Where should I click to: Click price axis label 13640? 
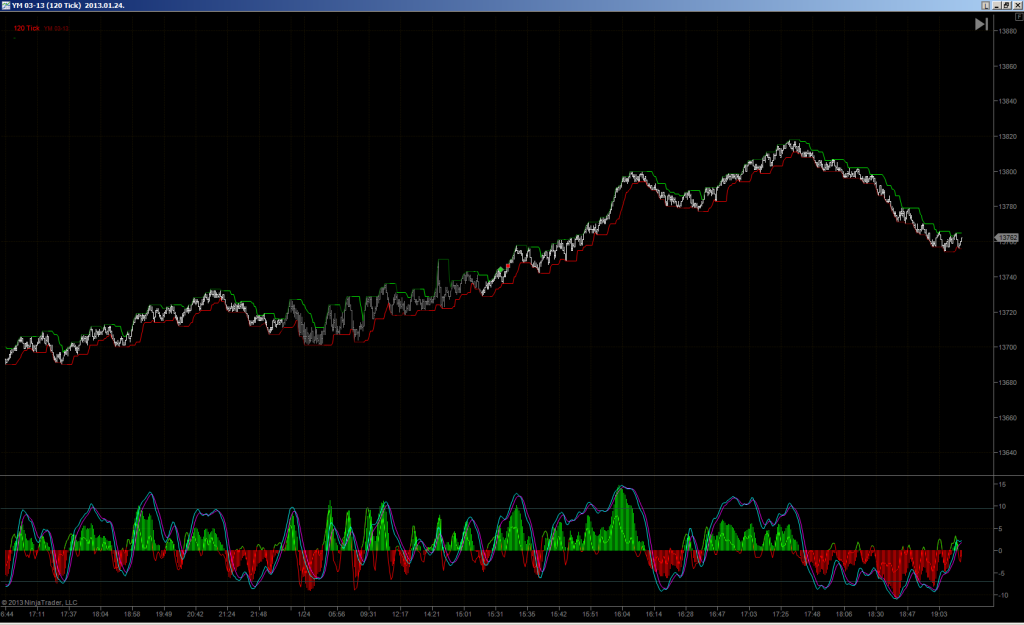click(1008, 453)
